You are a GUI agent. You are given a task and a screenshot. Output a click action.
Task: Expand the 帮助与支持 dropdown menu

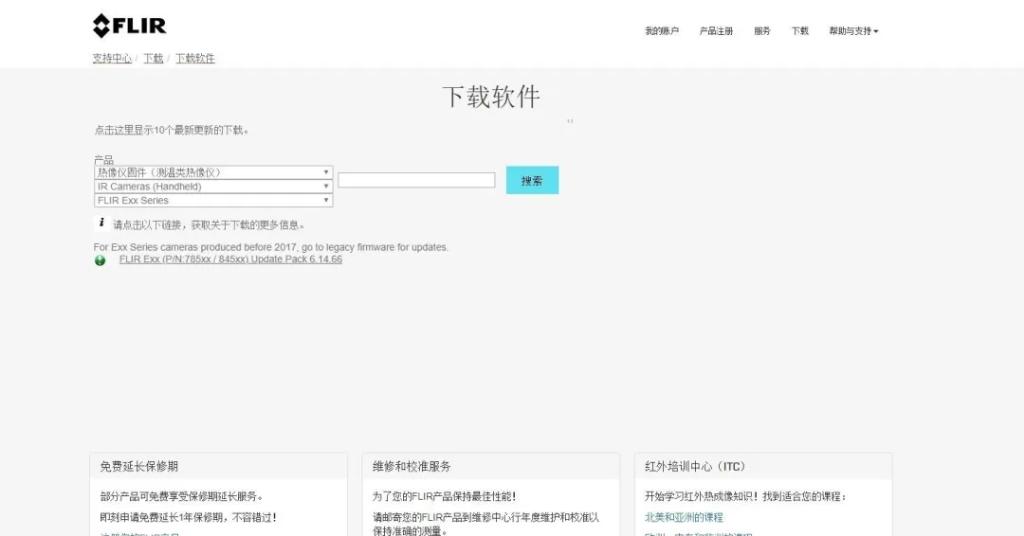click(854, 31)
